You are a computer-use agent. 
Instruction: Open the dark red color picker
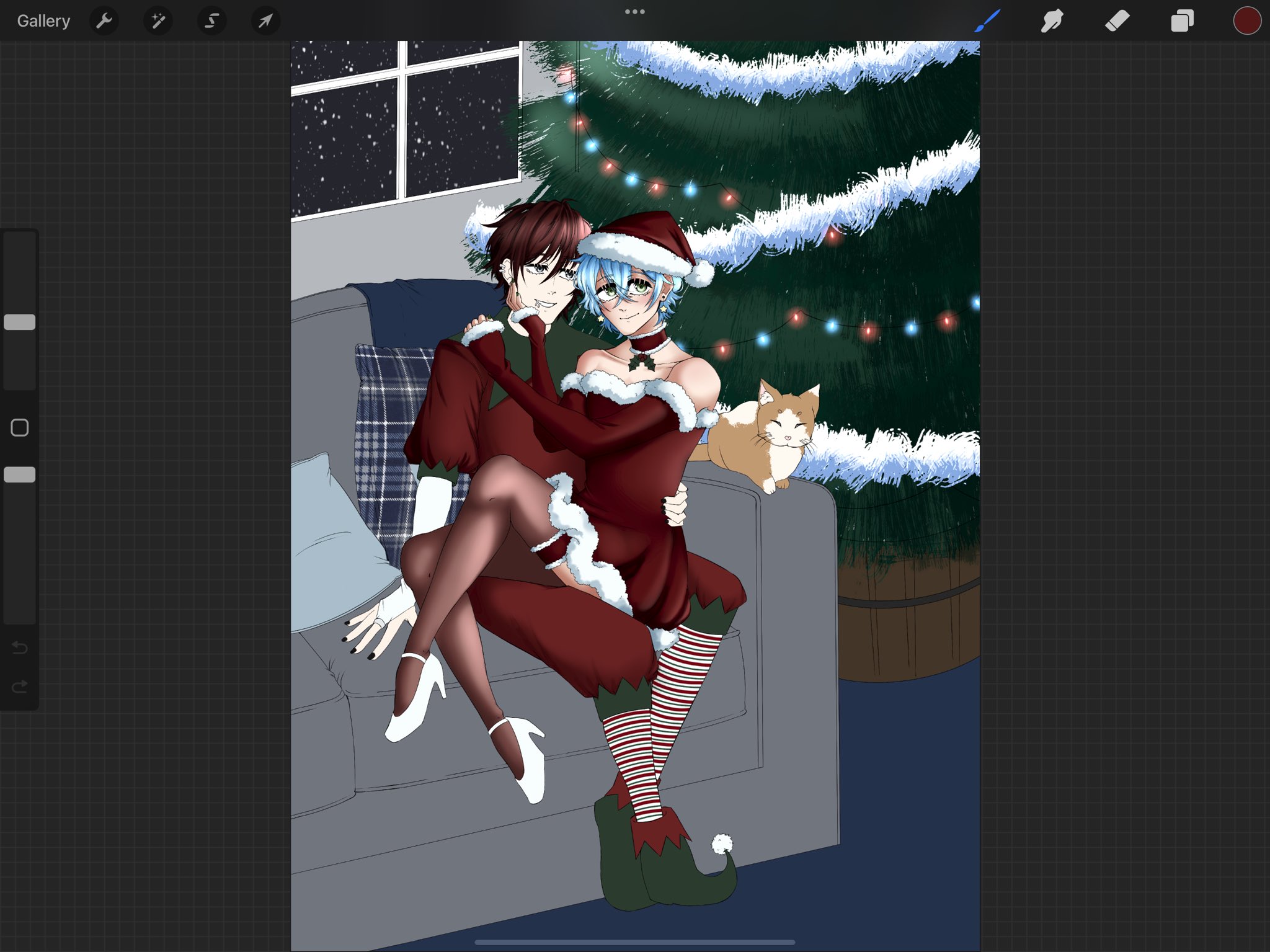tap(1247, 21)
